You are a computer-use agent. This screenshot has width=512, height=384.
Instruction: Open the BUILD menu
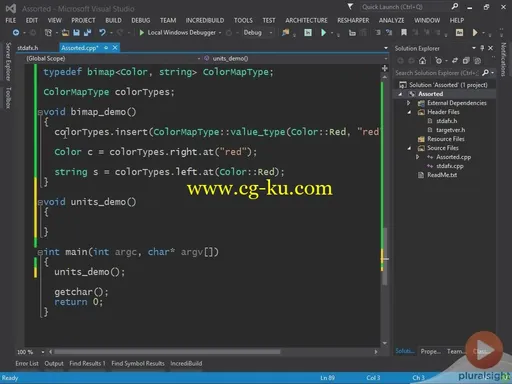click(x=113, y=20)
